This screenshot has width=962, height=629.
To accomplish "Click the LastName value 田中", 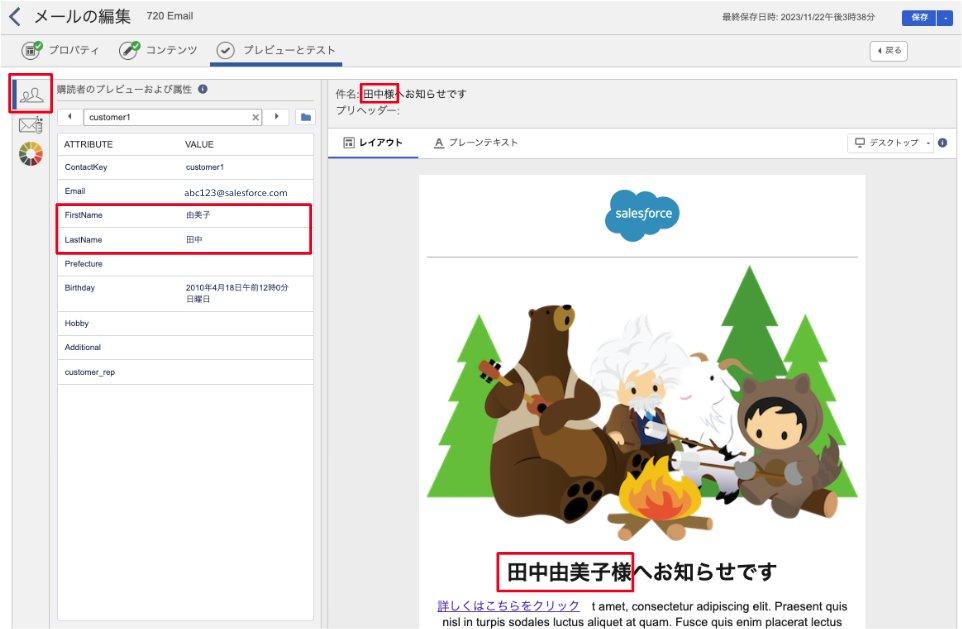I will click(x=194, y=240).
